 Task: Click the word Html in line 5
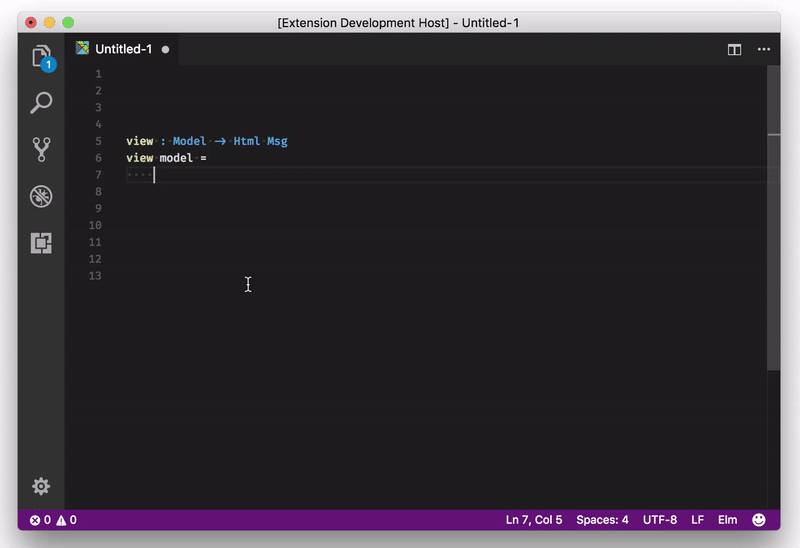[x=247, y=141]
